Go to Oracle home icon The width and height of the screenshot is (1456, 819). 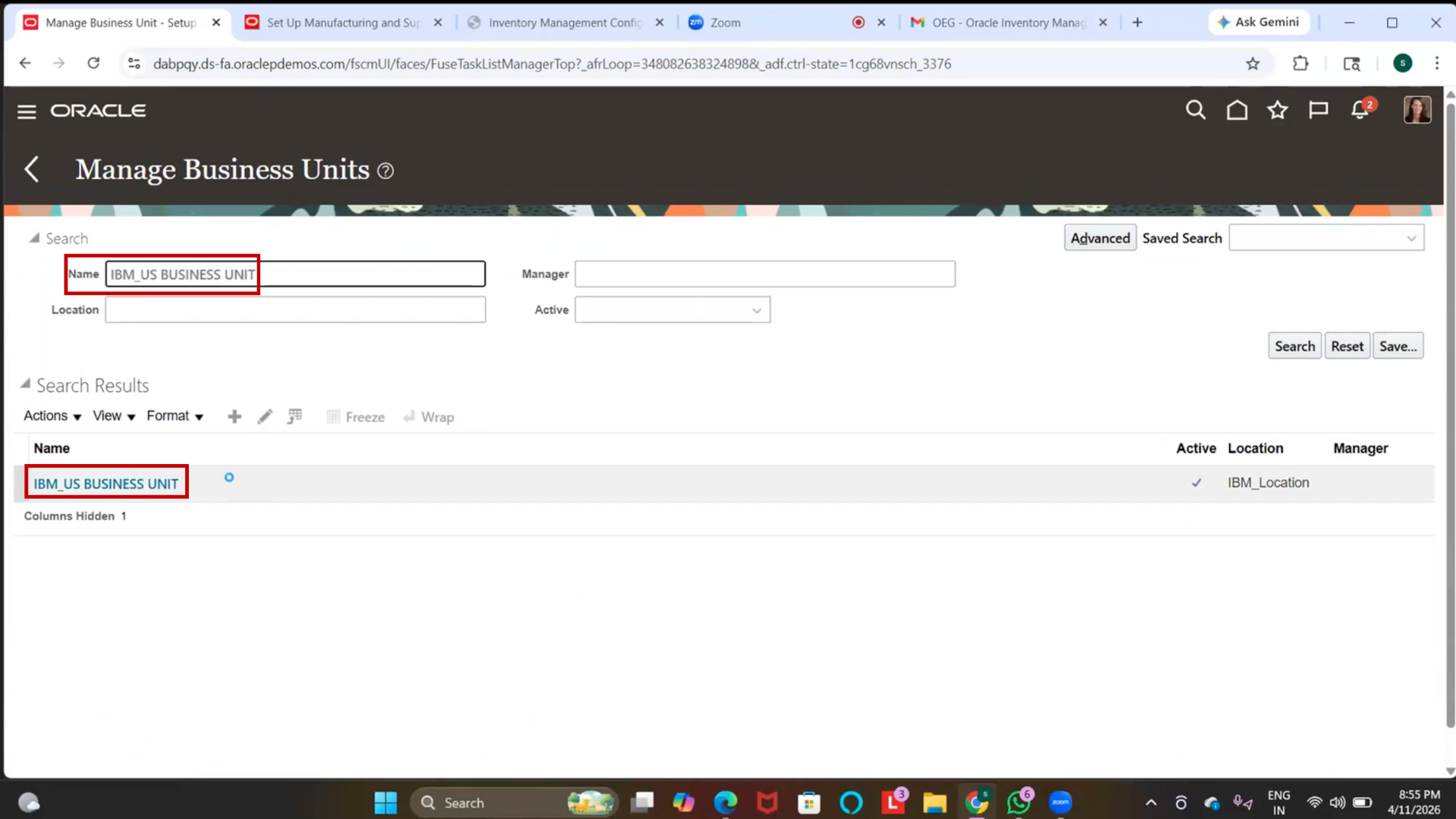[1237, 111]
